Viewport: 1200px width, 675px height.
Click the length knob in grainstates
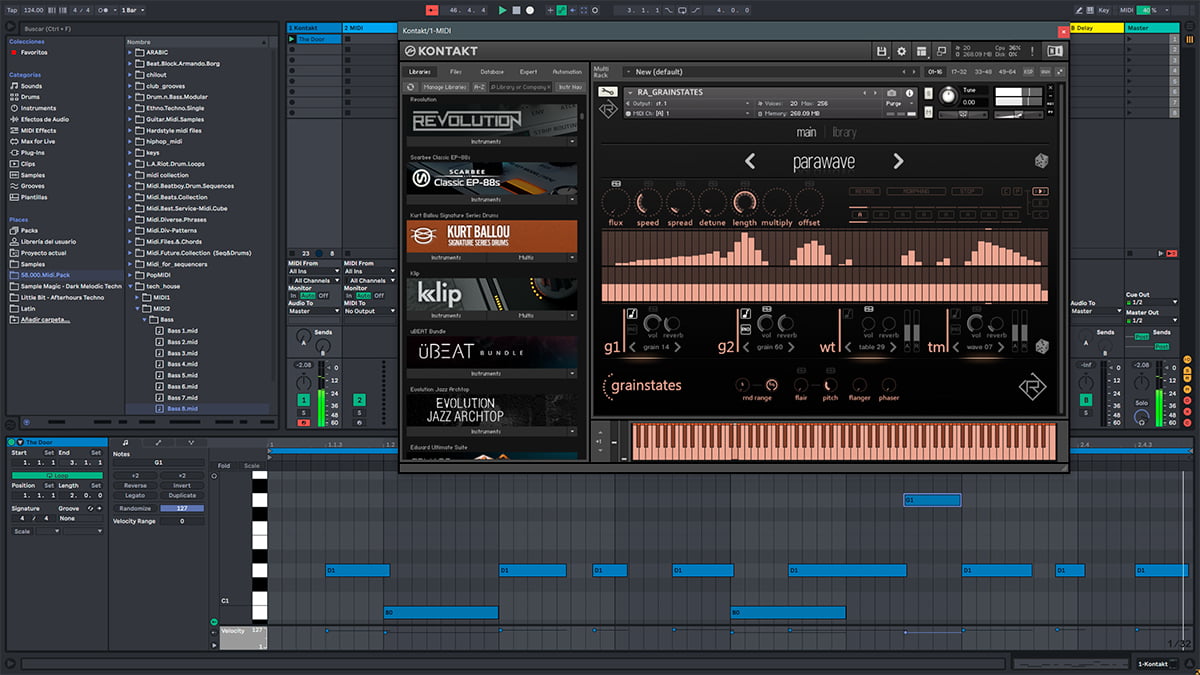click(745, 202)
